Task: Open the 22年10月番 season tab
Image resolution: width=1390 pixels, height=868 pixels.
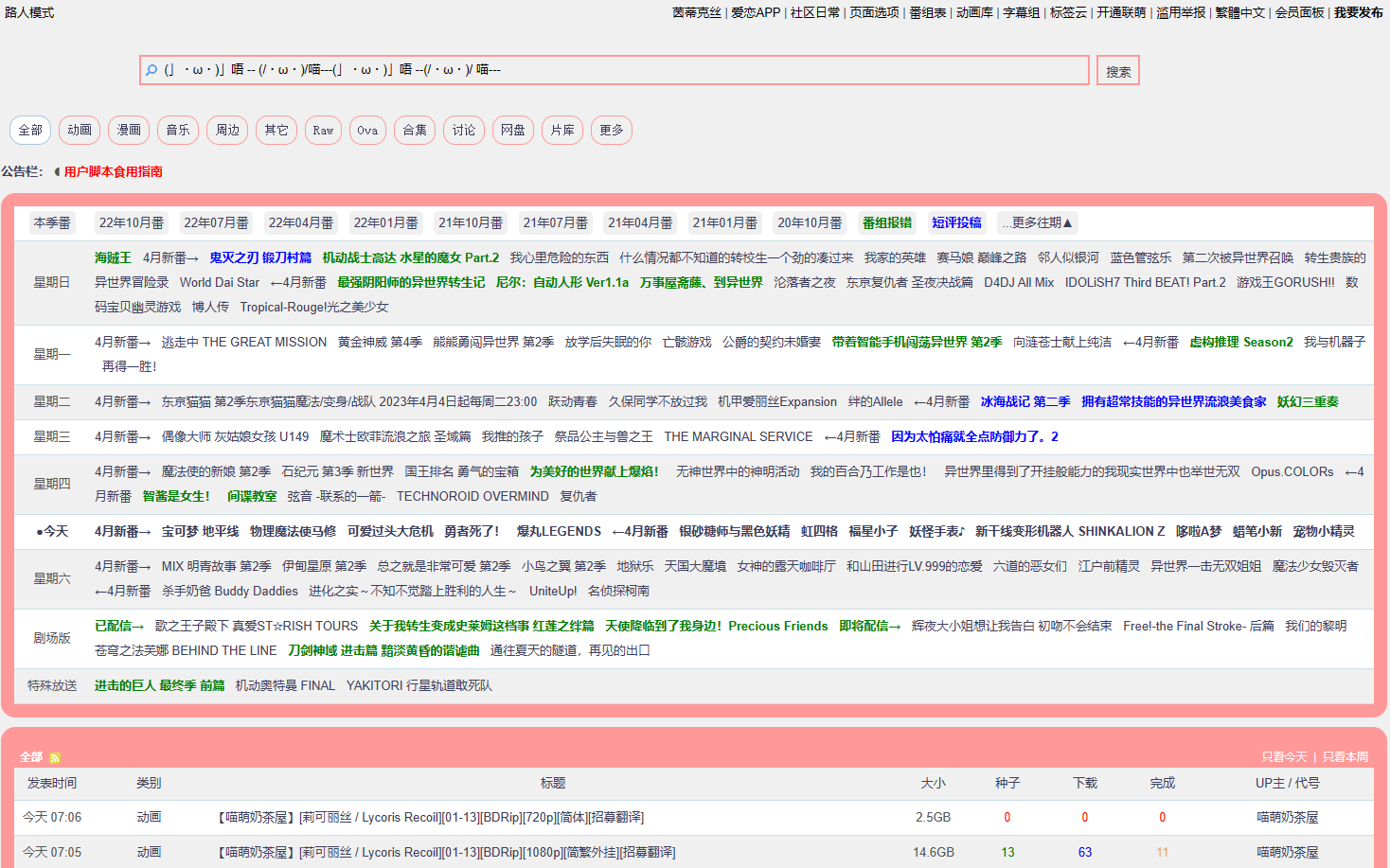Action: tap(132, 223)
